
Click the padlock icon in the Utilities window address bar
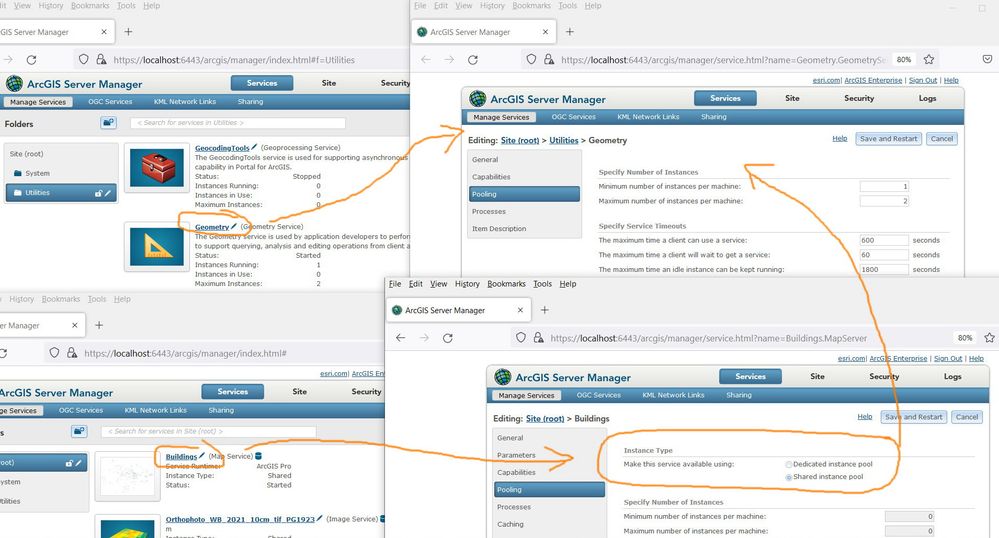(101, 59)
